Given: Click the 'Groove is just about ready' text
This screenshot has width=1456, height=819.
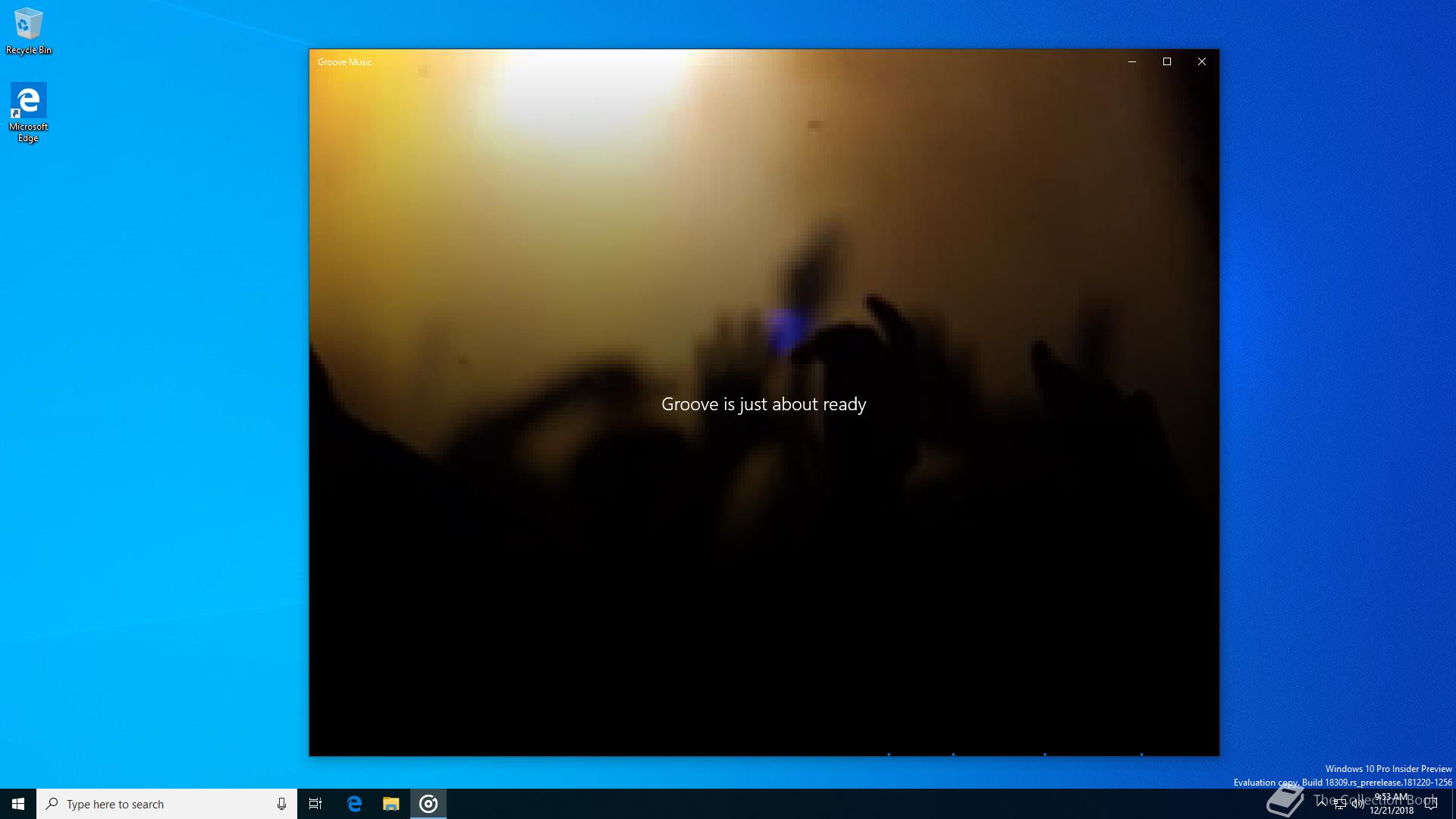Looking at the screenshot, I should point(764,404).
